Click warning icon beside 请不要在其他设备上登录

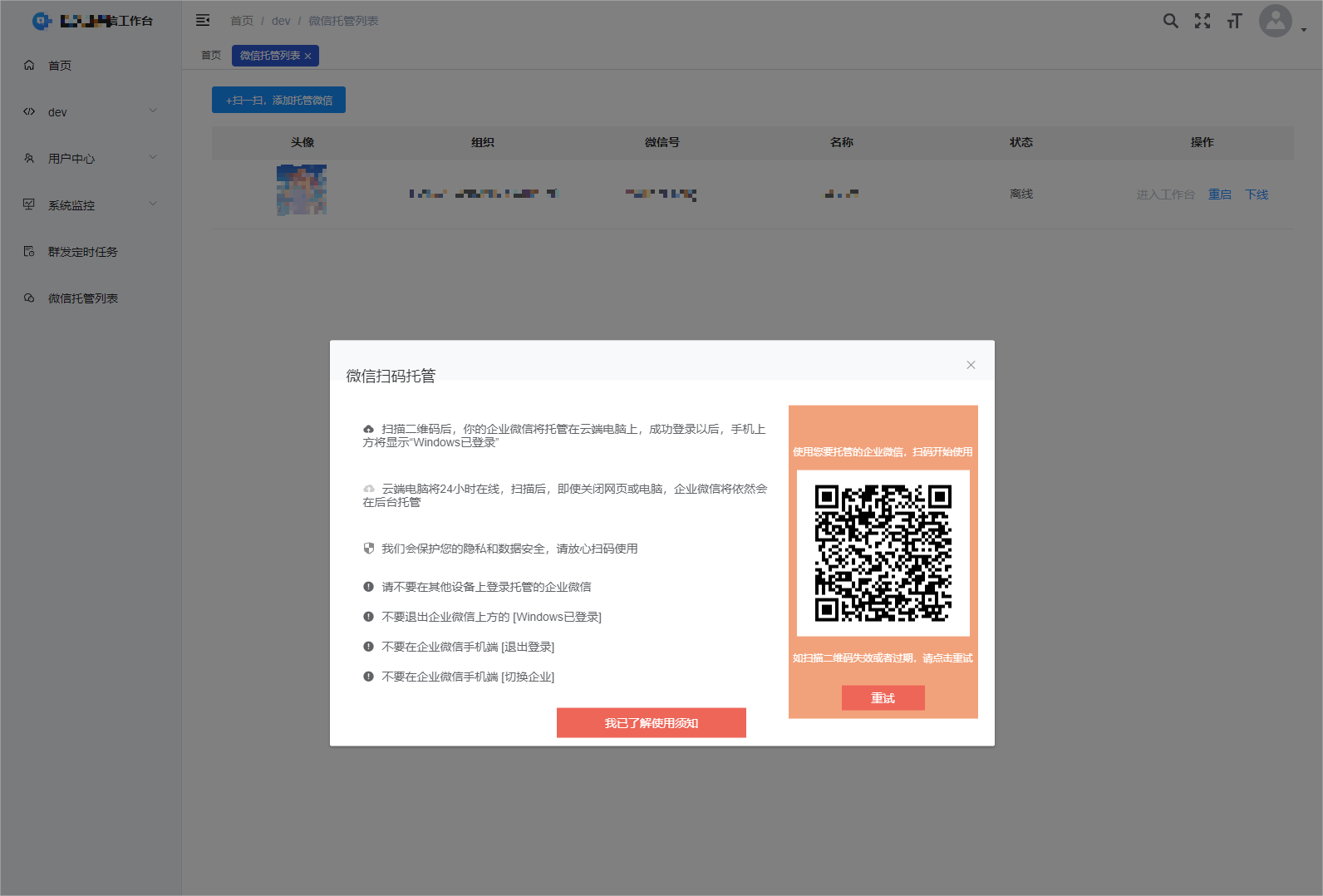tap(368, 587)
